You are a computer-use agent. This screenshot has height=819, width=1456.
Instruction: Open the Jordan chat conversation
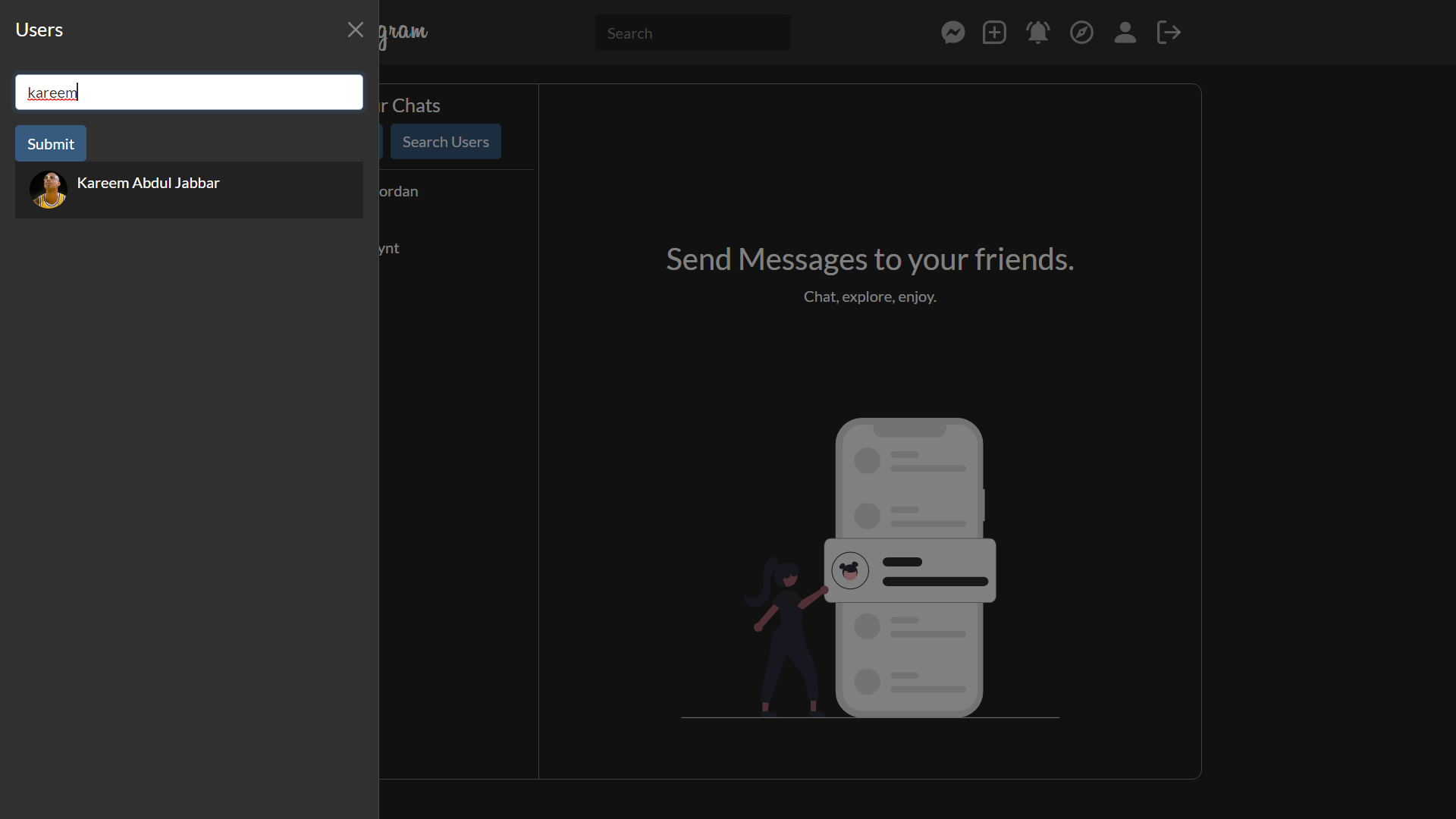tap(399, 192)
